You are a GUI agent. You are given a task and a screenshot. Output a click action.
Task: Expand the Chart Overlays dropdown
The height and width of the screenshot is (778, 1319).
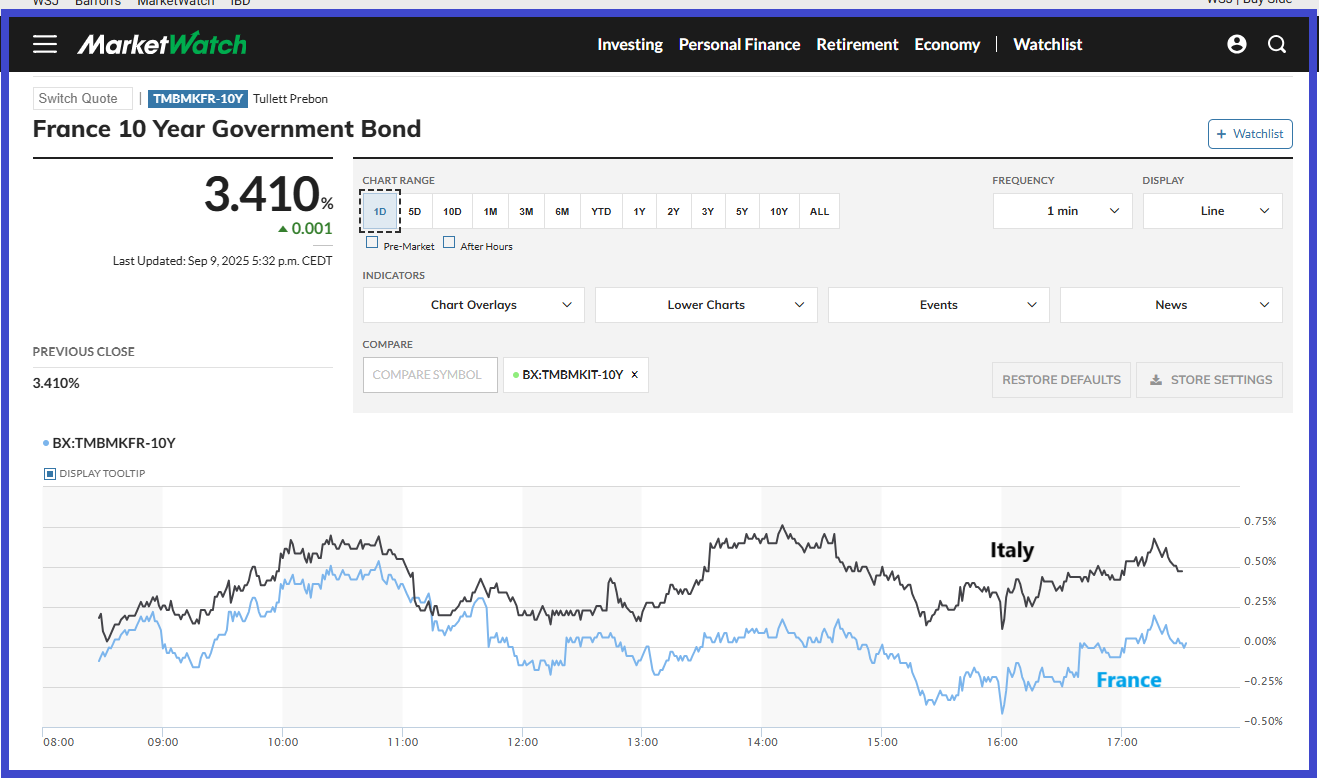point(473,305)
